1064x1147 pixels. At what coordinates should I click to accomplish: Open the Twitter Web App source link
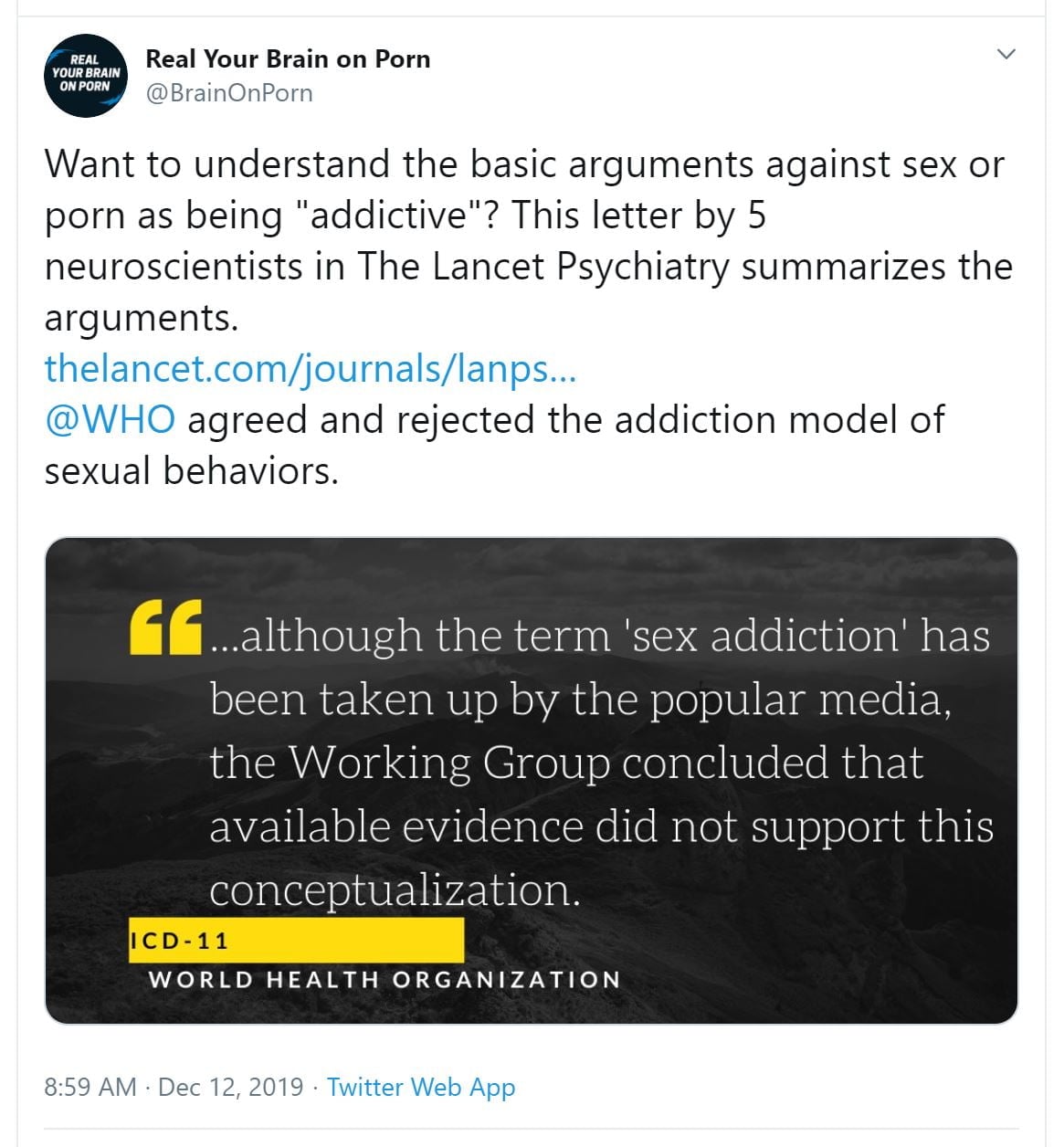tap(421, 1087)
